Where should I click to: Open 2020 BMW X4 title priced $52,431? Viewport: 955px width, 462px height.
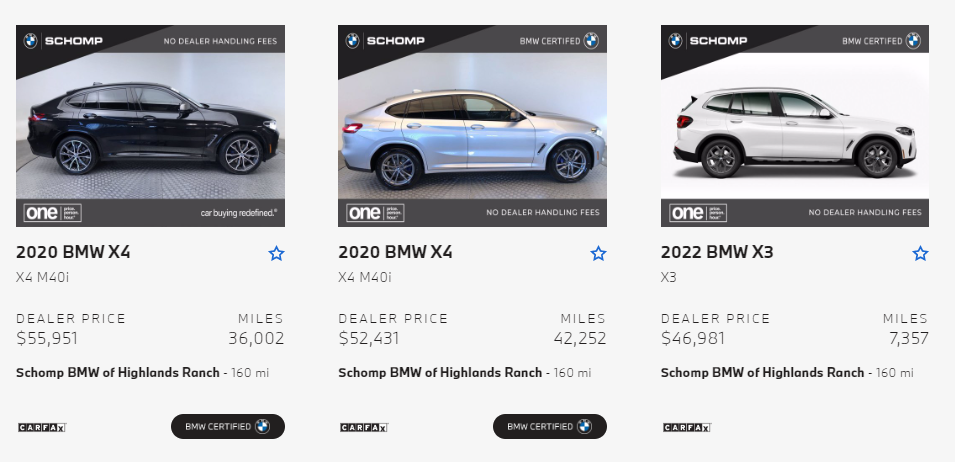pos(395,252)
